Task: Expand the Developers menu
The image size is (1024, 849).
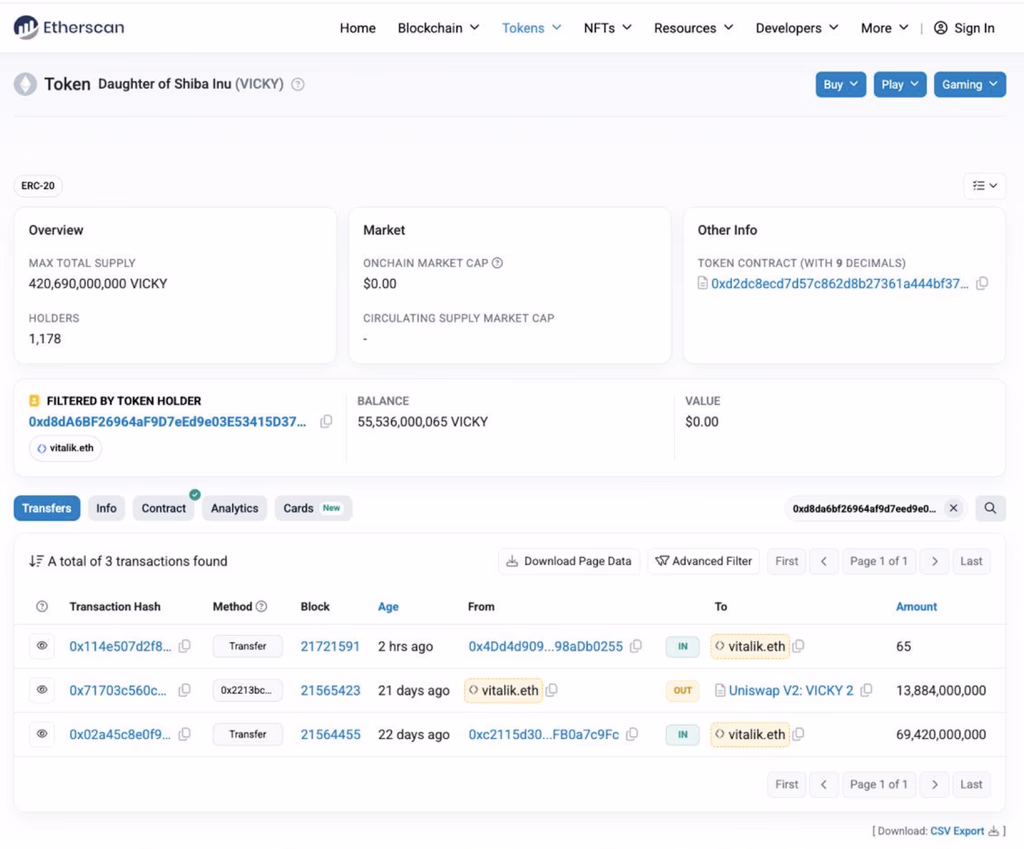Action: click(797, 28)
